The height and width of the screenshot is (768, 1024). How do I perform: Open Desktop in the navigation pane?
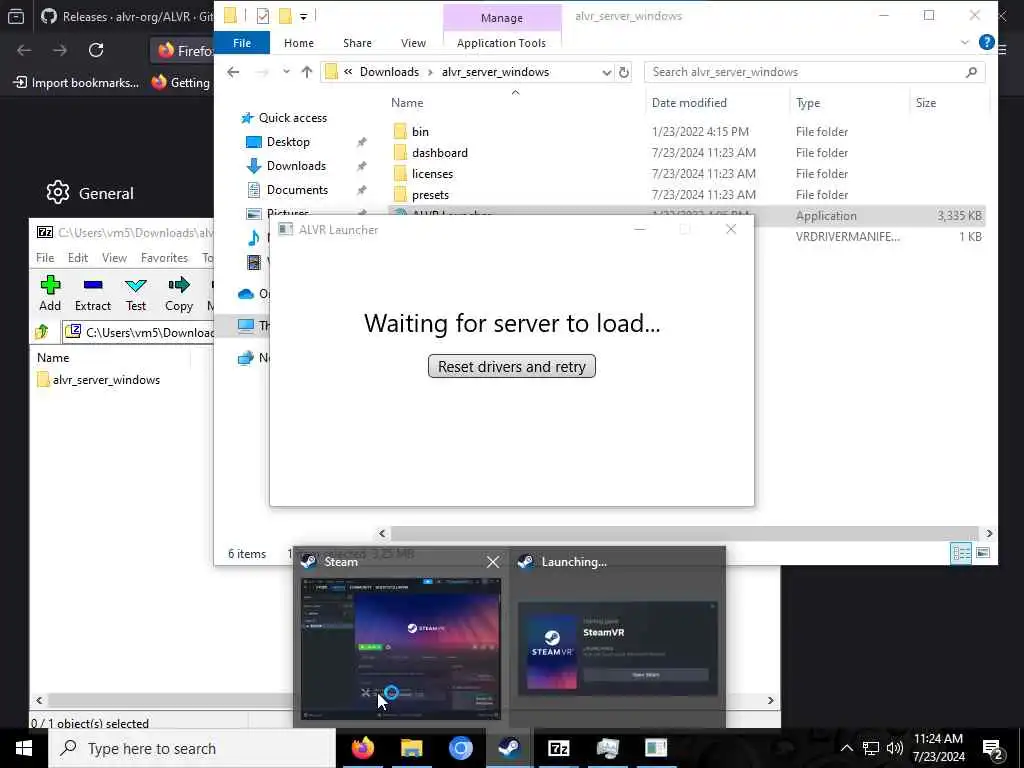288,142
